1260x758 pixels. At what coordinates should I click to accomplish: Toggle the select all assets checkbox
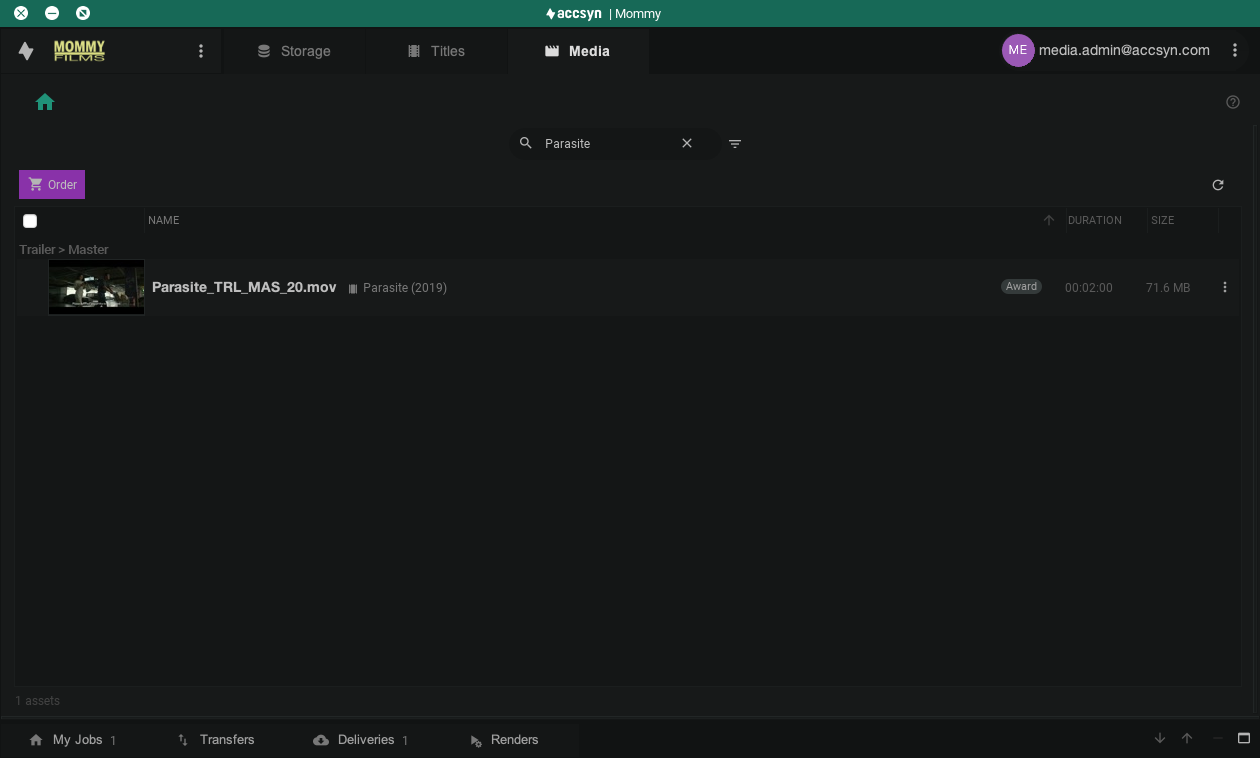pos(30,221)
